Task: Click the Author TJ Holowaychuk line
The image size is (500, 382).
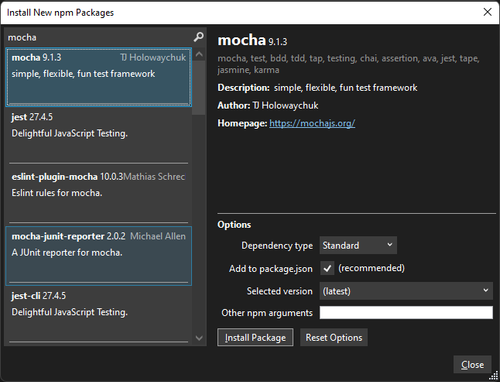Action: click(268, 106)
